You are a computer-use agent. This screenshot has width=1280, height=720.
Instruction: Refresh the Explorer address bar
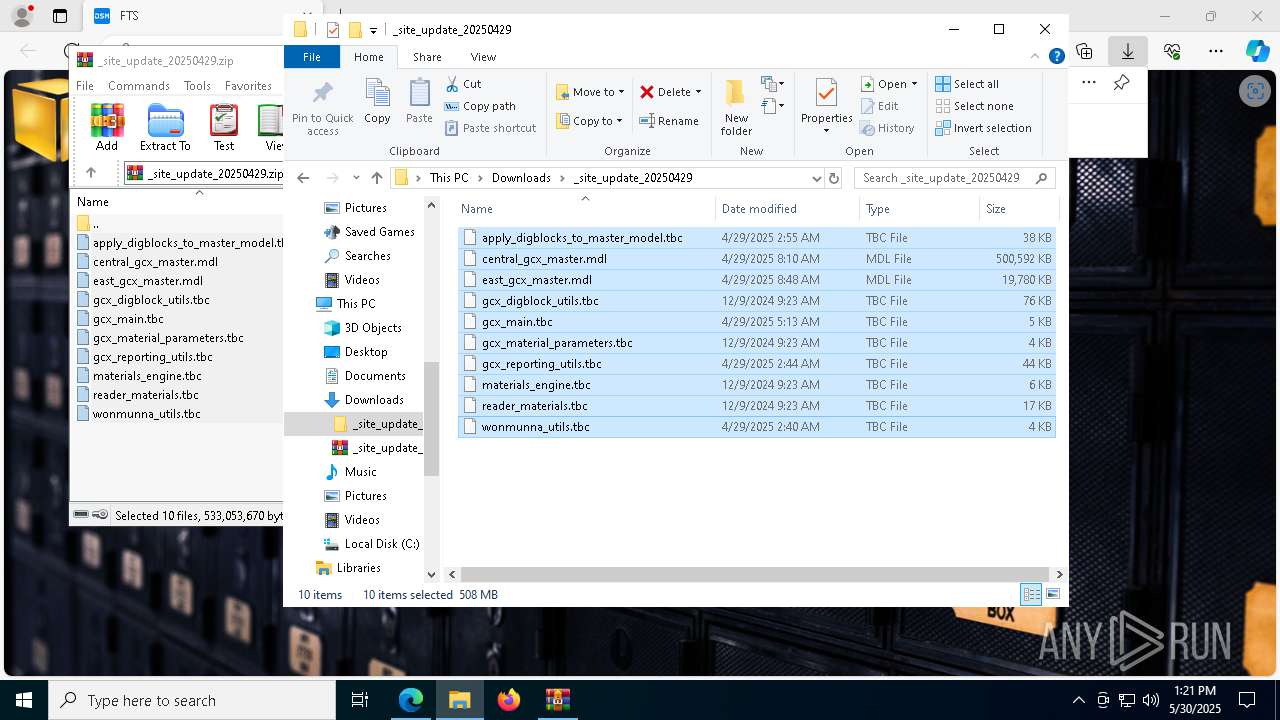point(834,178)
